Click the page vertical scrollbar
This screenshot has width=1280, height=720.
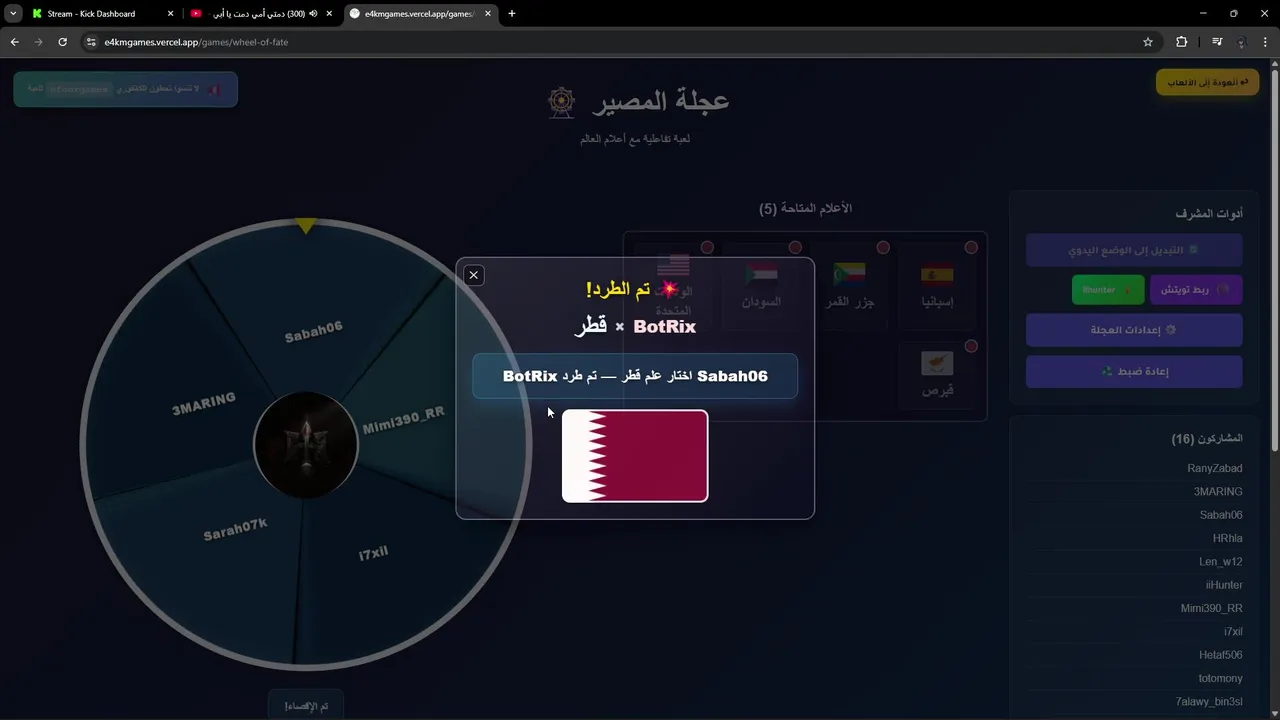(x=1273, y=260)
